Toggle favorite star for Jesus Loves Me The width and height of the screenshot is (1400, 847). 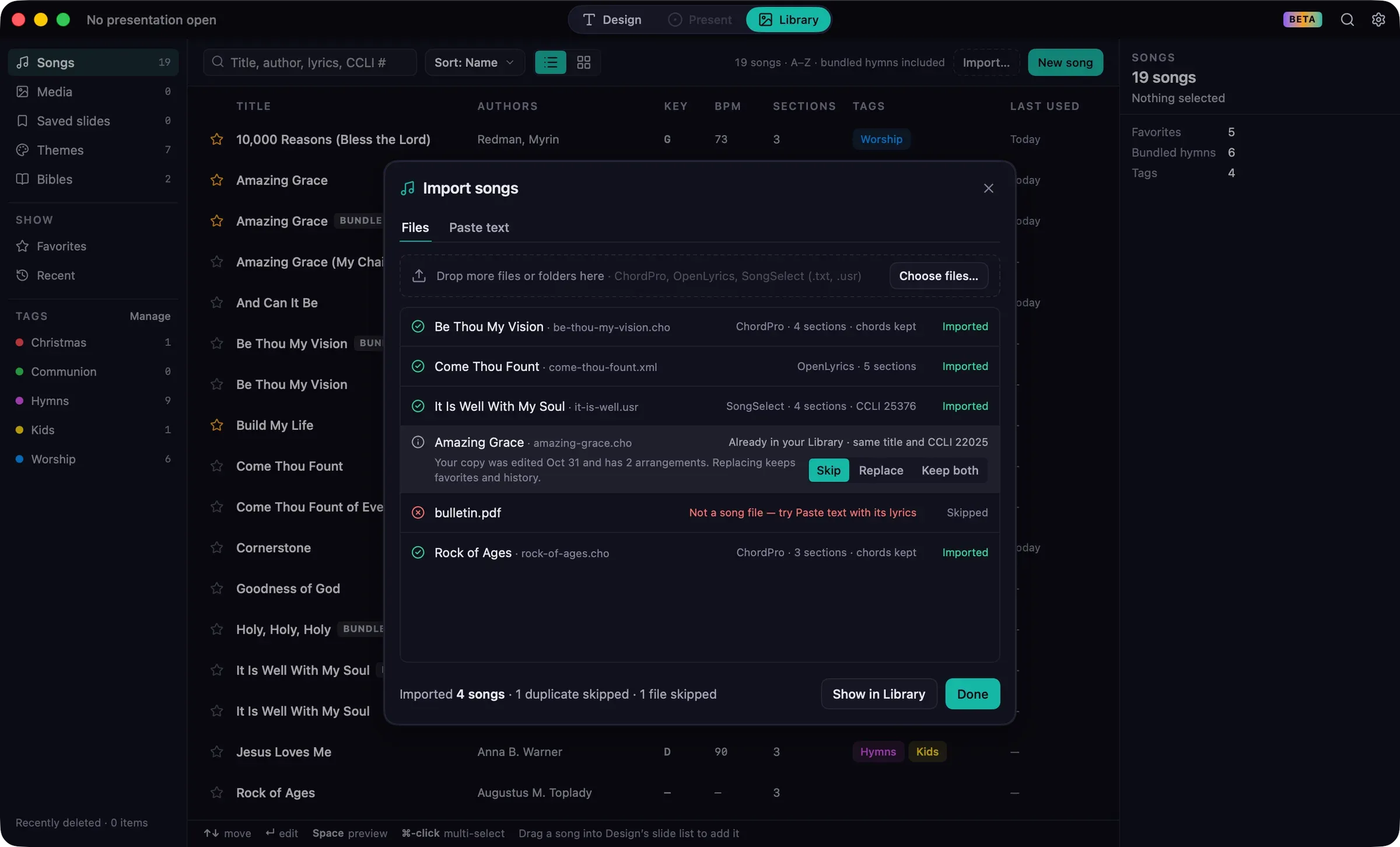point(216,752)
